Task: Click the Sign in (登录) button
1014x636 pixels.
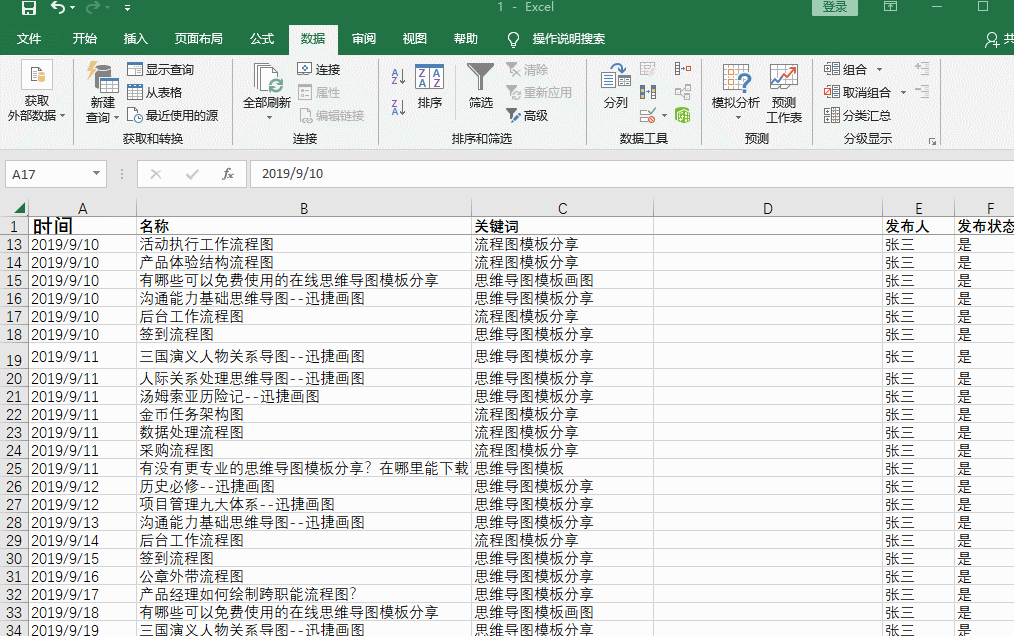Action: click(835, 7)
